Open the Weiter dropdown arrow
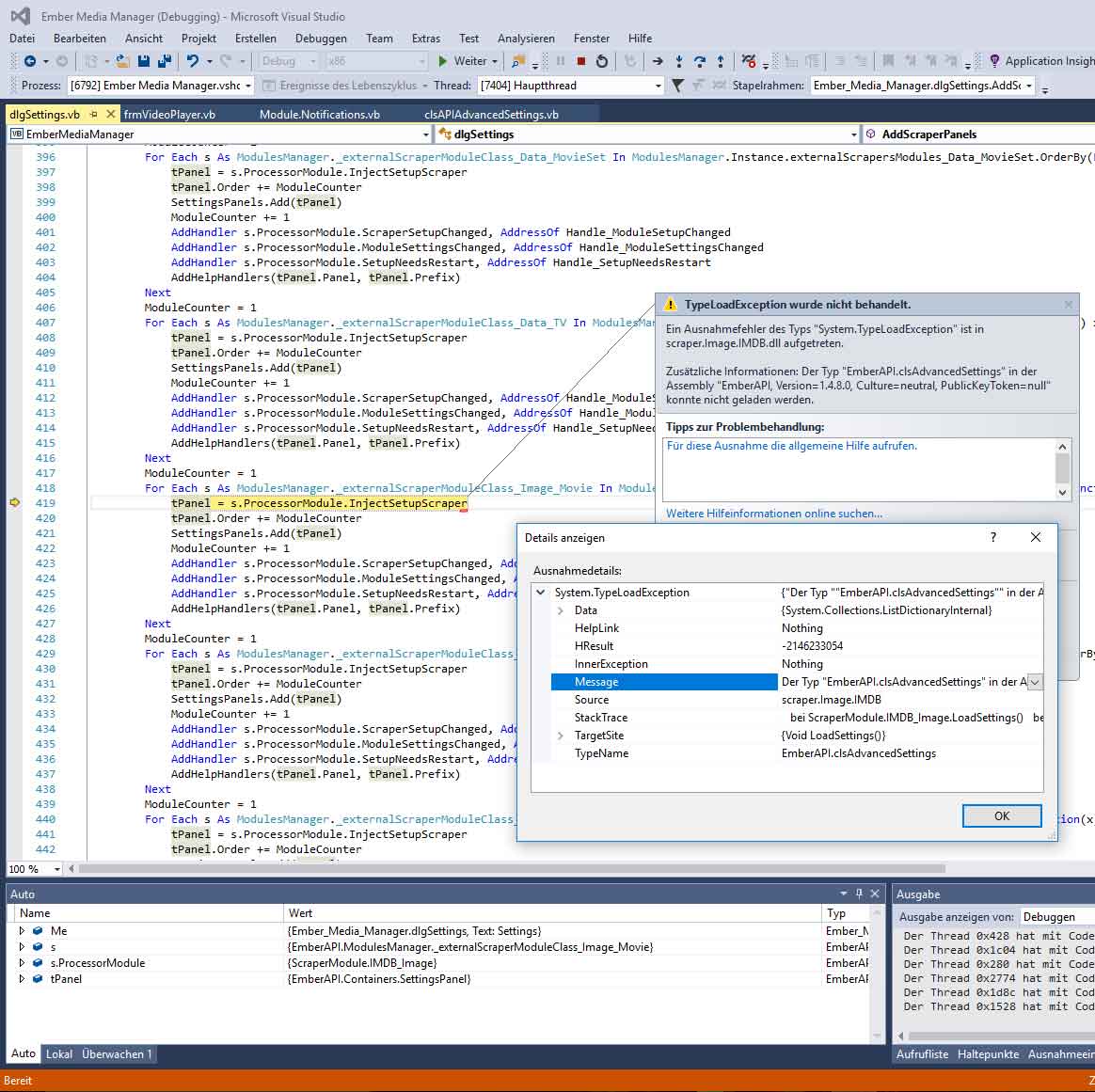Screen dimensions: 1095x1092 [495, 61]
